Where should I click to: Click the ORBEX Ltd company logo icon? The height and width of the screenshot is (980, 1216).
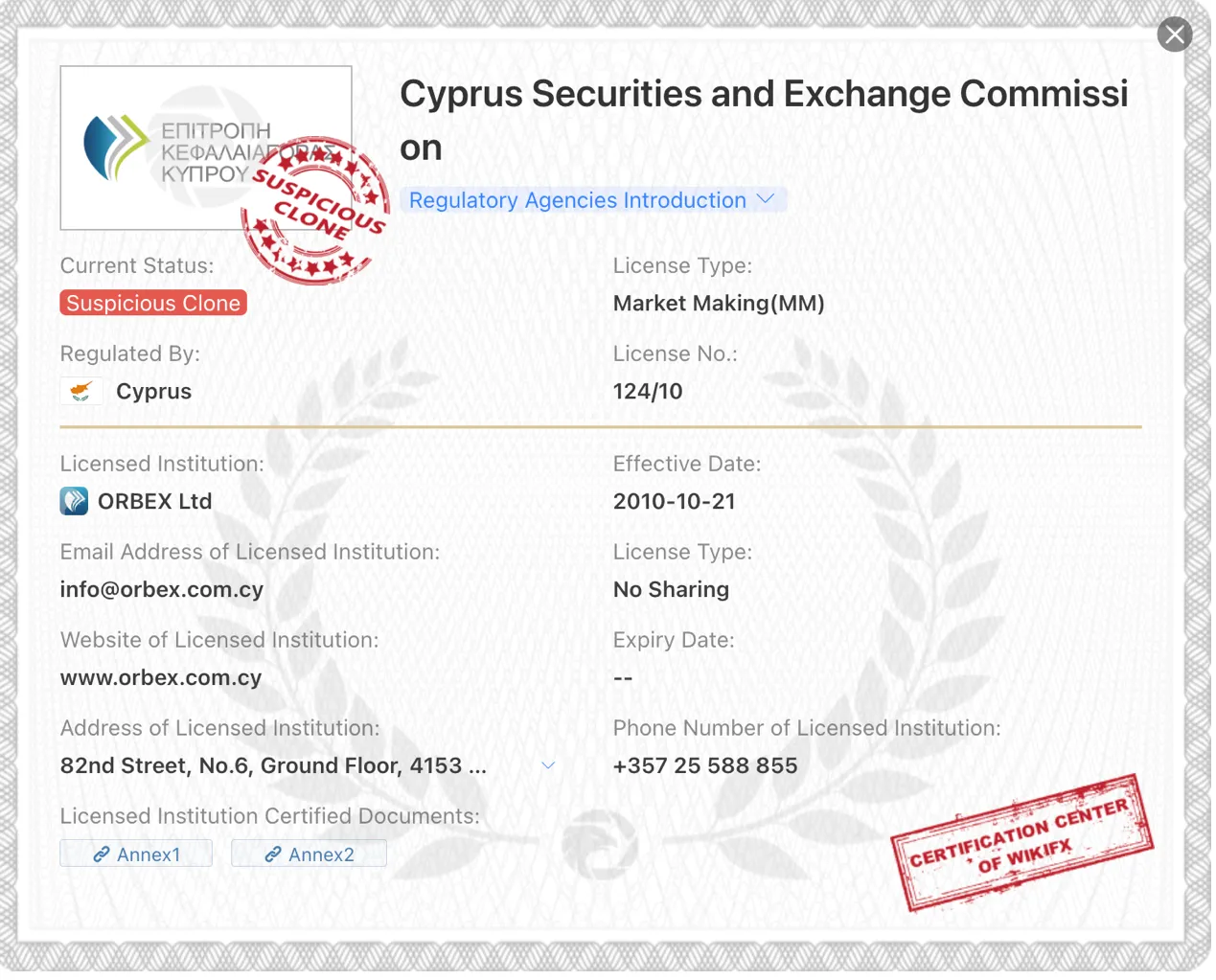click(74, 501)
